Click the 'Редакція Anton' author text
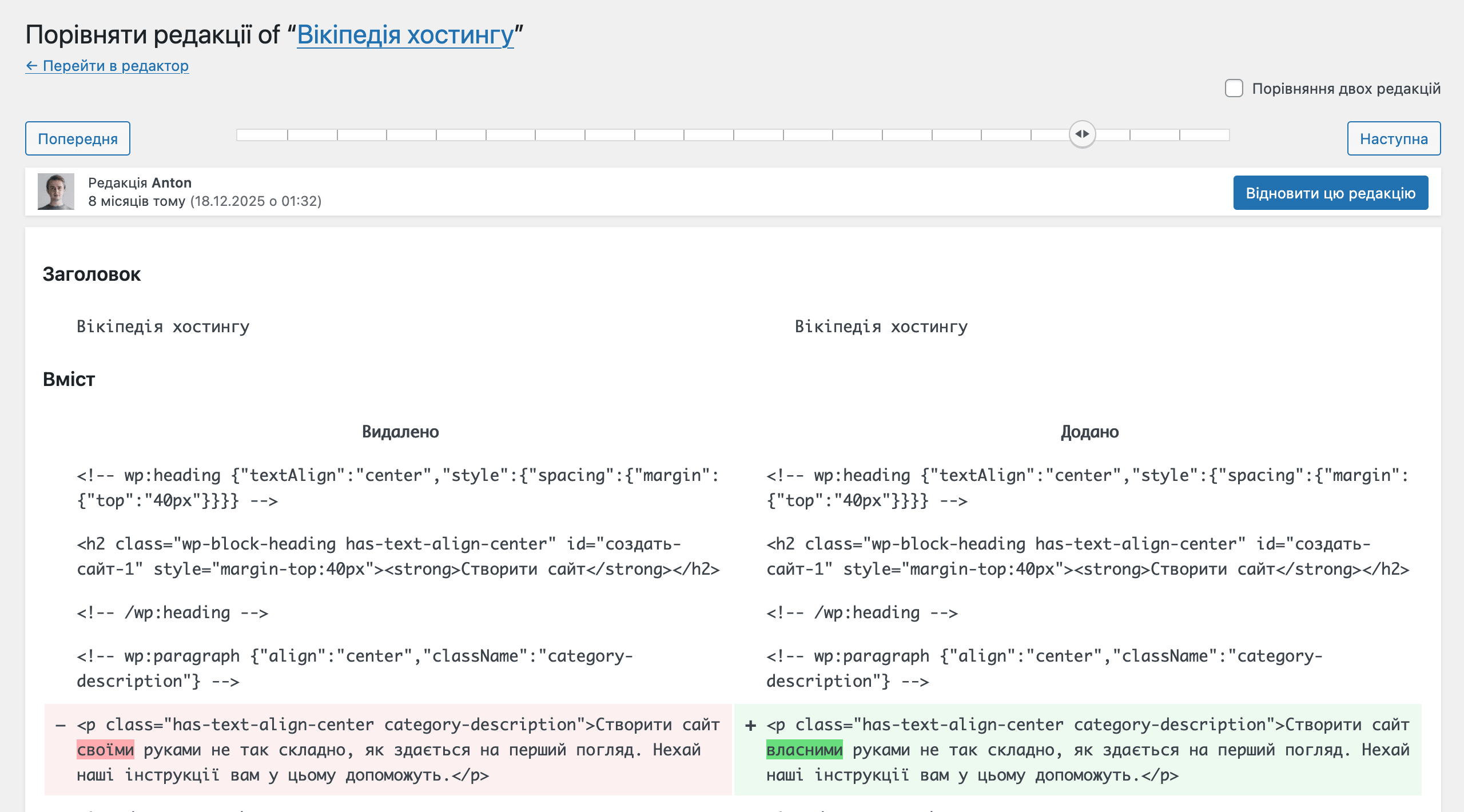 tap(140, 183)
